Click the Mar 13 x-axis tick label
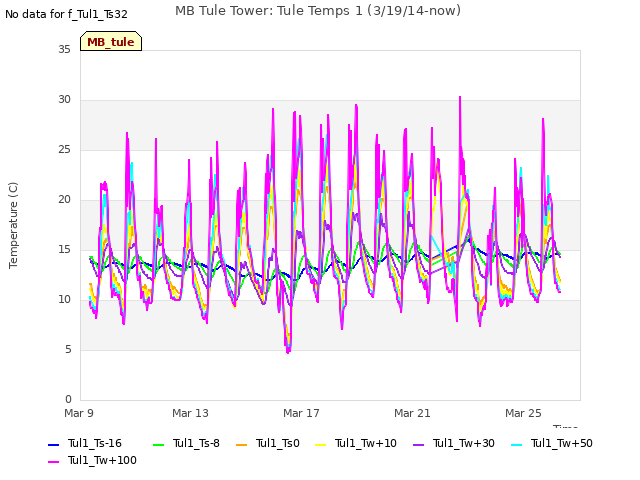 pyautogui.click(x=190, y=413)
